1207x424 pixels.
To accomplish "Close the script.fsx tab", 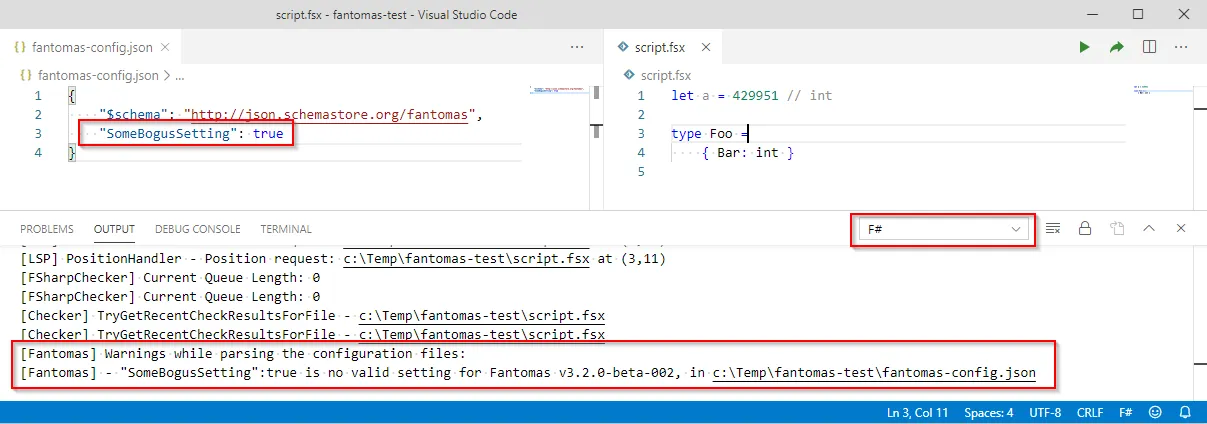I will click(705, 47).
